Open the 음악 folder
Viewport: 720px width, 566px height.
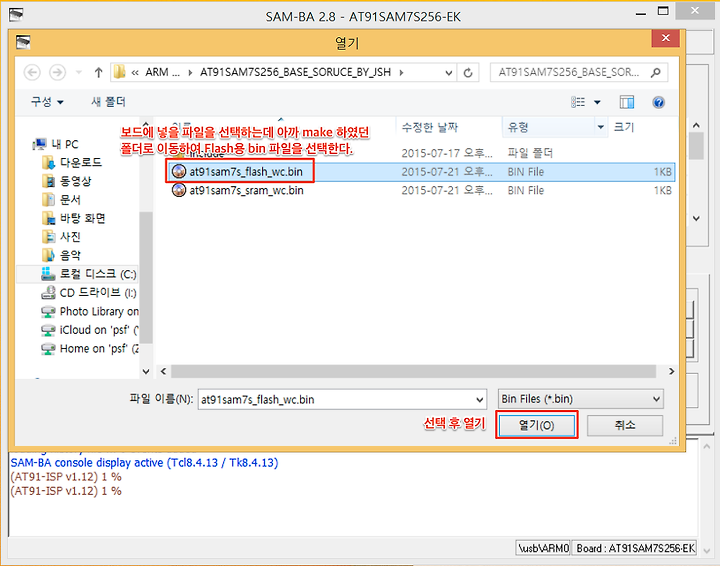pyautogui.click(x=62, y=255)
